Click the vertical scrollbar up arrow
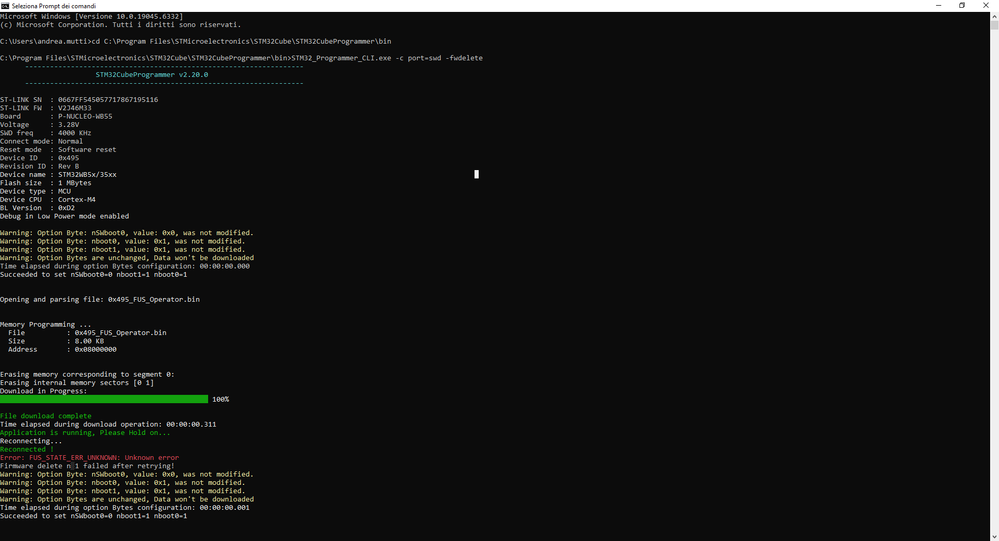The image size is (999, 541). 994,16
